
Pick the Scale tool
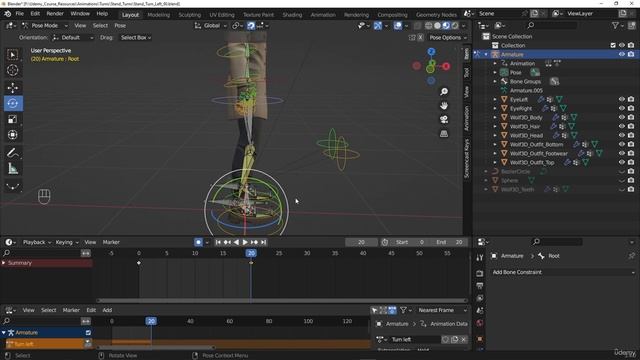tap(13, 119)
